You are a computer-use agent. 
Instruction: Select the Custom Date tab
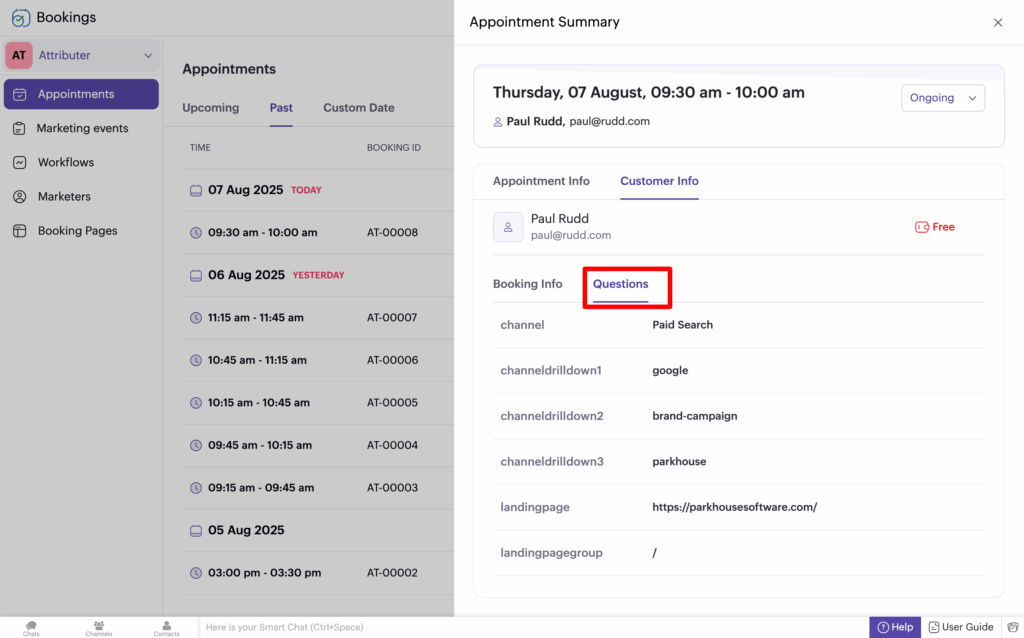coord(358,108)
